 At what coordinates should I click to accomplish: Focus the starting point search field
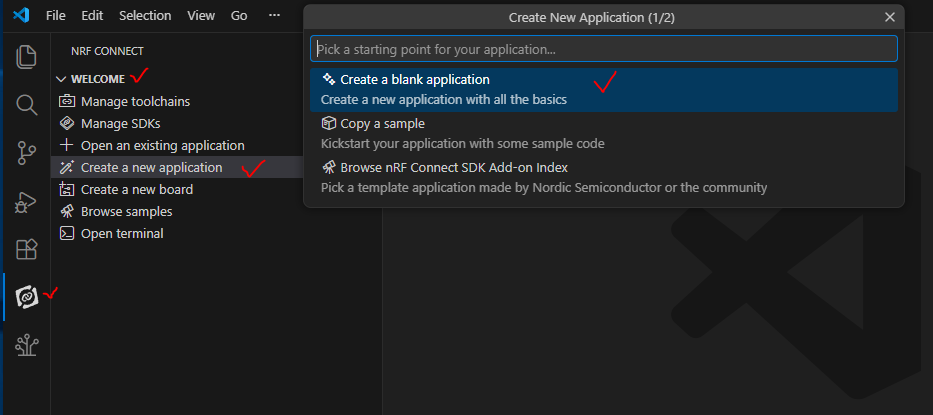603,49
